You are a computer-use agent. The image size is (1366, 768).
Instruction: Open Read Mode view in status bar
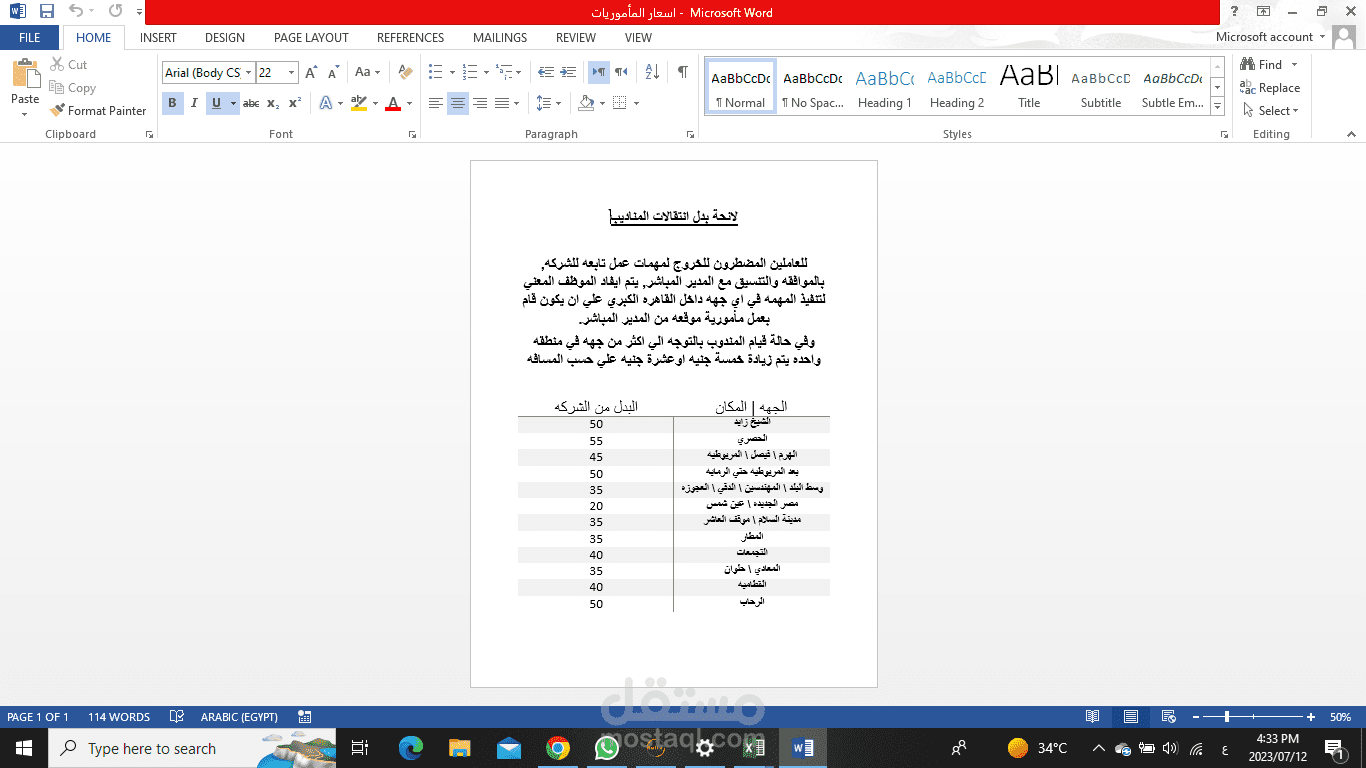[x=1093, y=717]
